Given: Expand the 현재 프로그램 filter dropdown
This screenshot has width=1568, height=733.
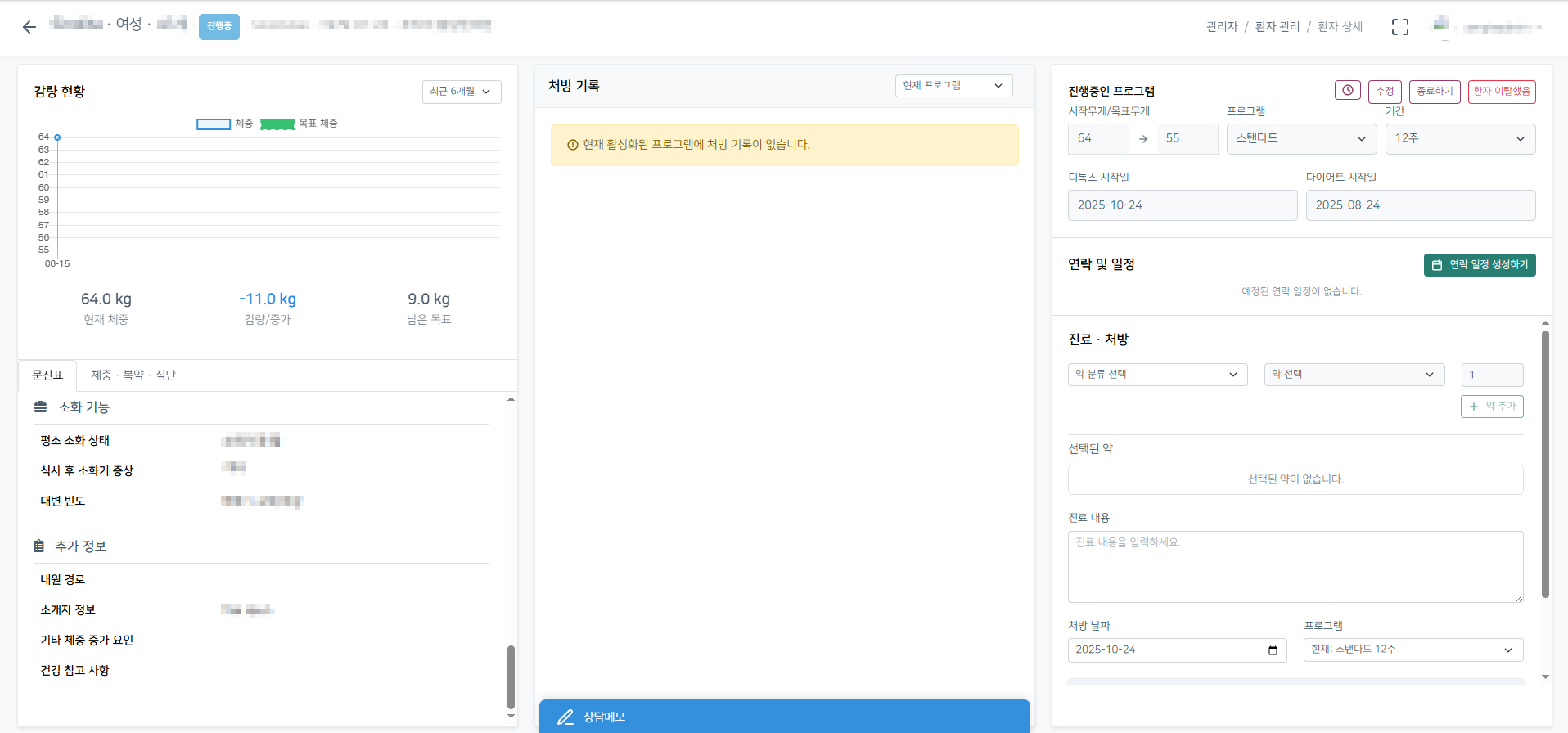Looking at the screenshot, I should pos(953,86).
